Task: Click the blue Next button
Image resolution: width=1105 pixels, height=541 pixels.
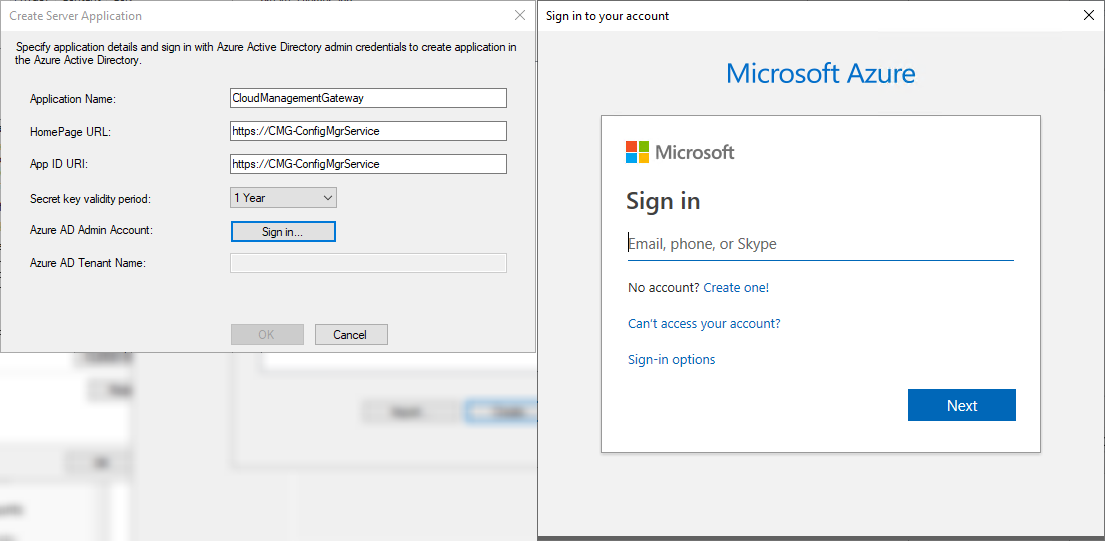Action: 961,405
